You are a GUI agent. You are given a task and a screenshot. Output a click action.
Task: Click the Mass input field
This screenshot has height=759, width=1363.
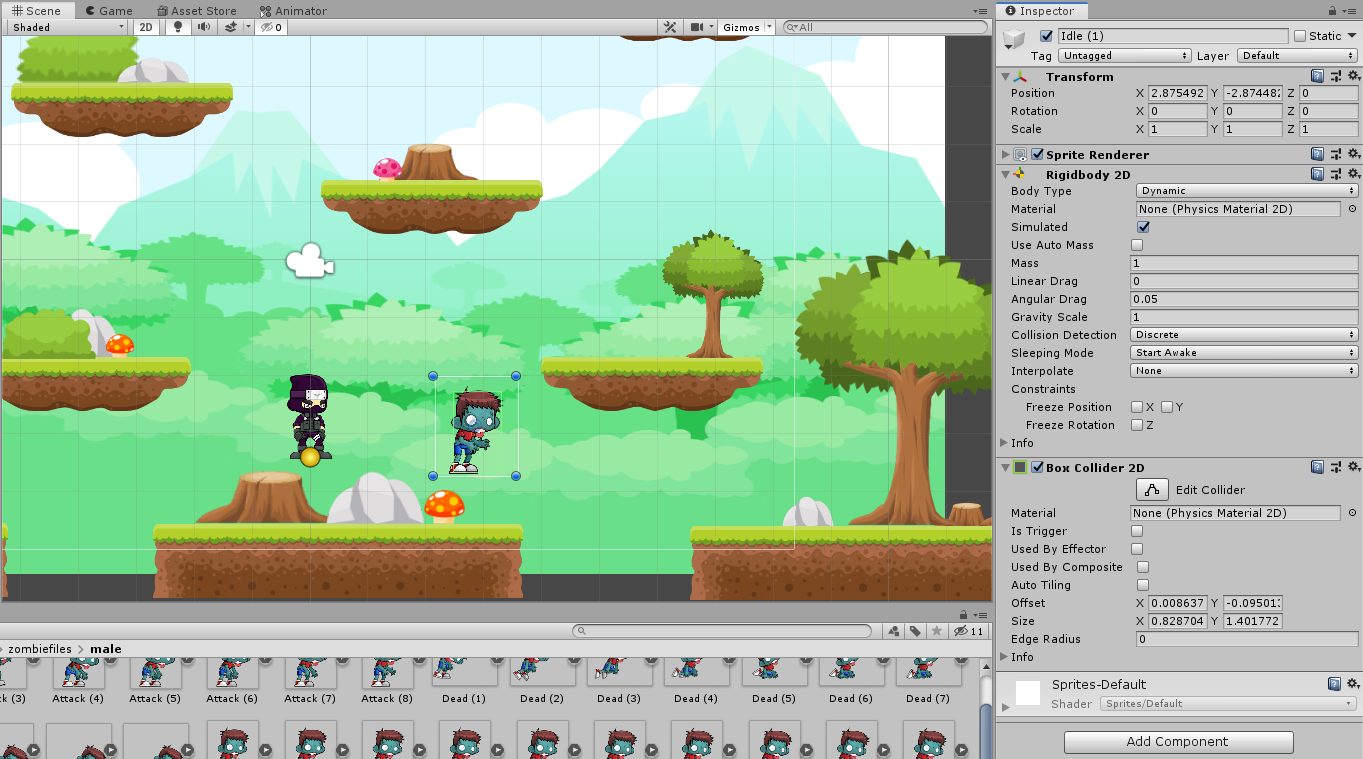coord(1244,263)
